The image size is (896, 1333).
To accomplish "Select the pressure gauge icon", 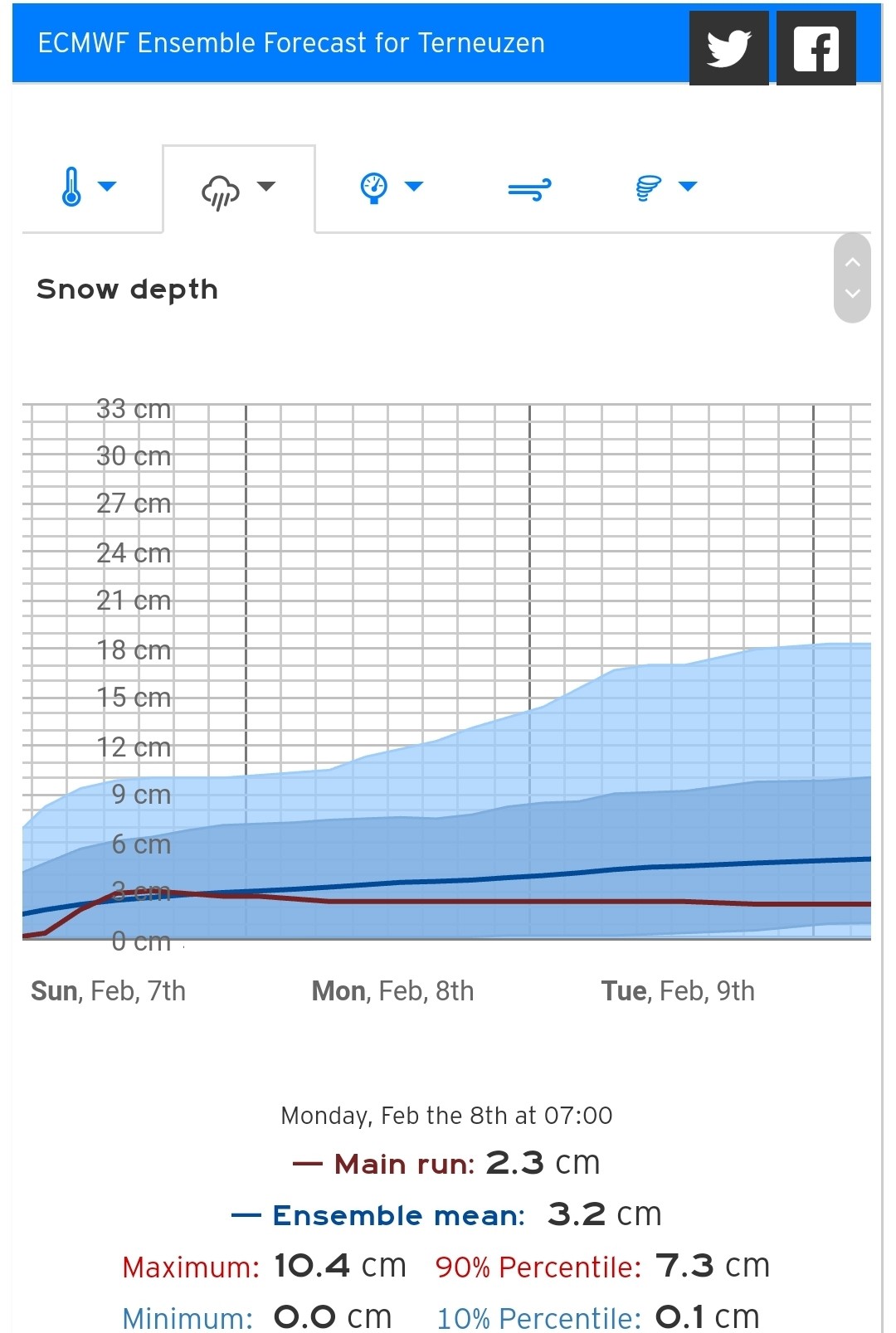I will click(374, 187).
